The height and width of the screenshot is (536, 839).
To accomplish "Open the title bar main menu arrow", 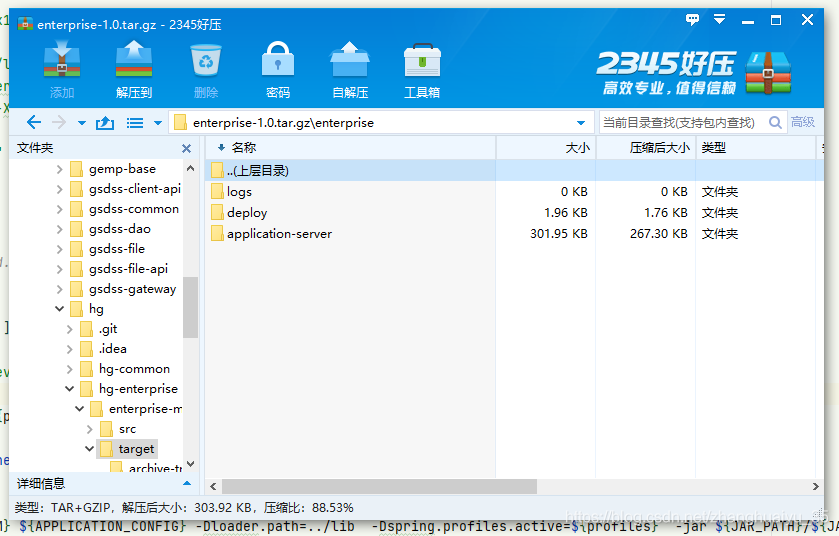I will pyautogui.click(x=719, y=20).
